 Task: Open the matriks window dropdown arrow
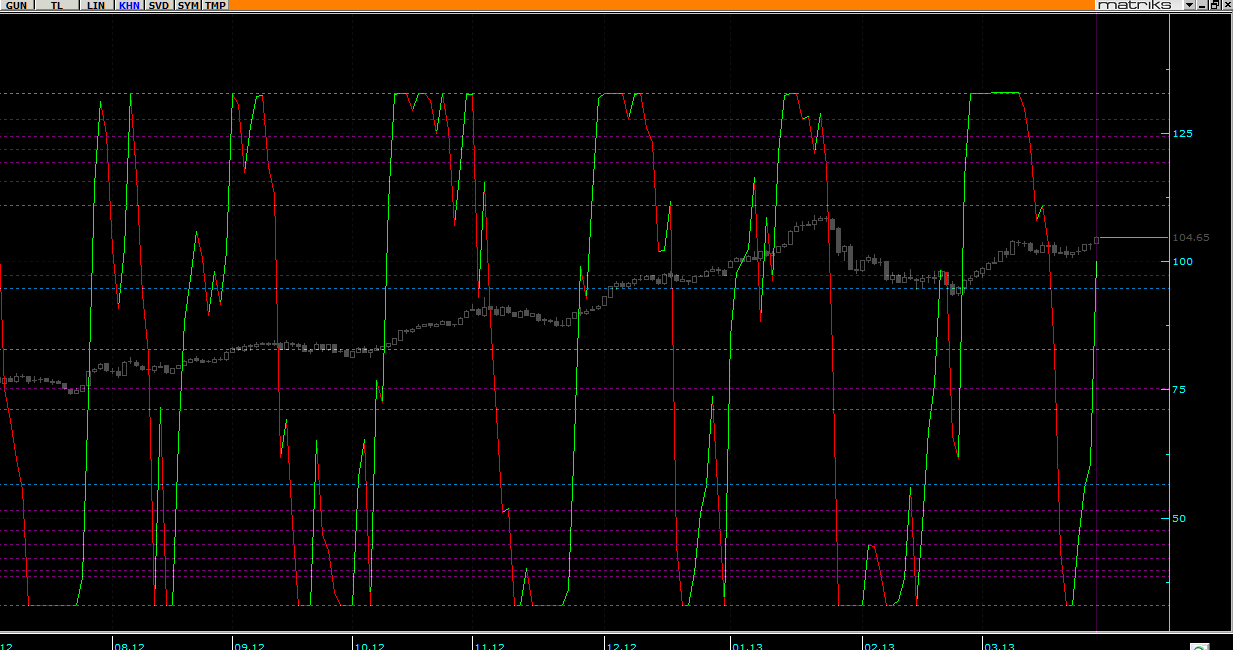click(1189, 5)
